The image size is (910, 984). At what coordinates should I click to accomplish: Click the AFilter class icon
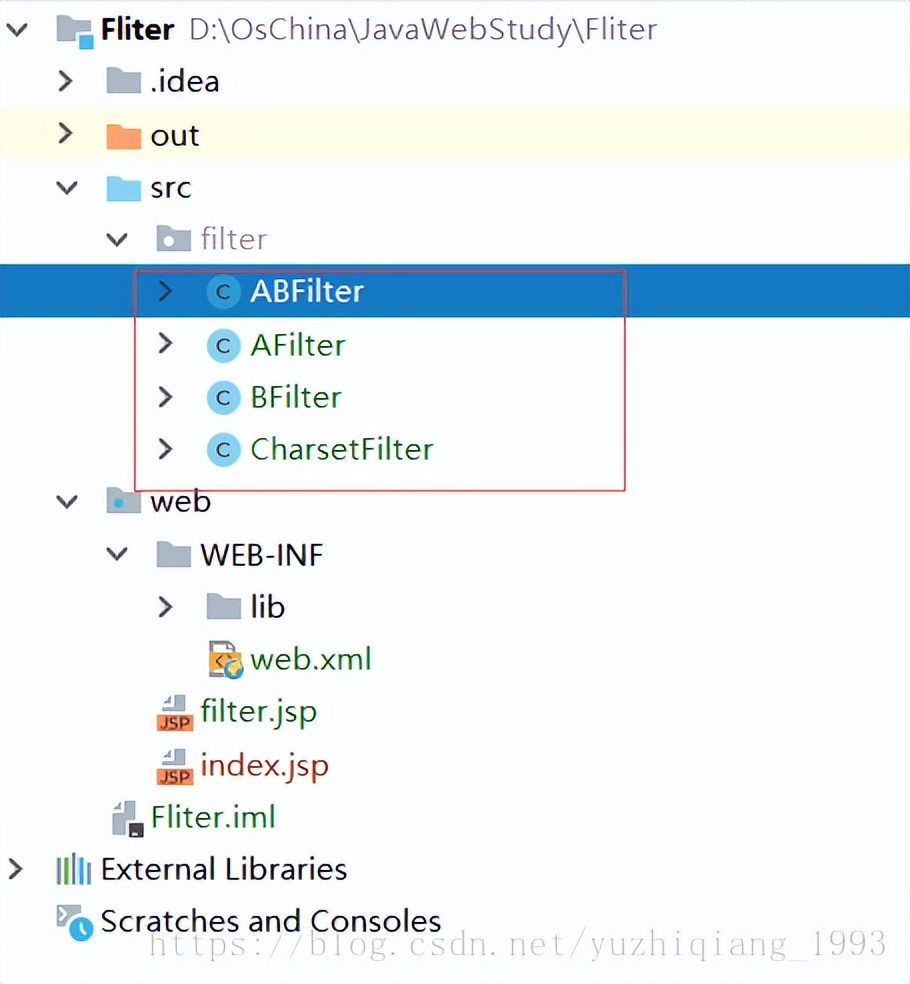(x=223, y=345)
